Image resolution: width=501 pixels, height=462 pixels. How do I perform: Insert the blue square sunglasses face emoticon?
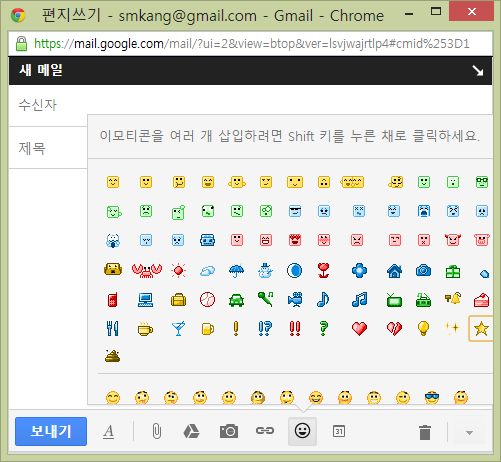point(295,211)
